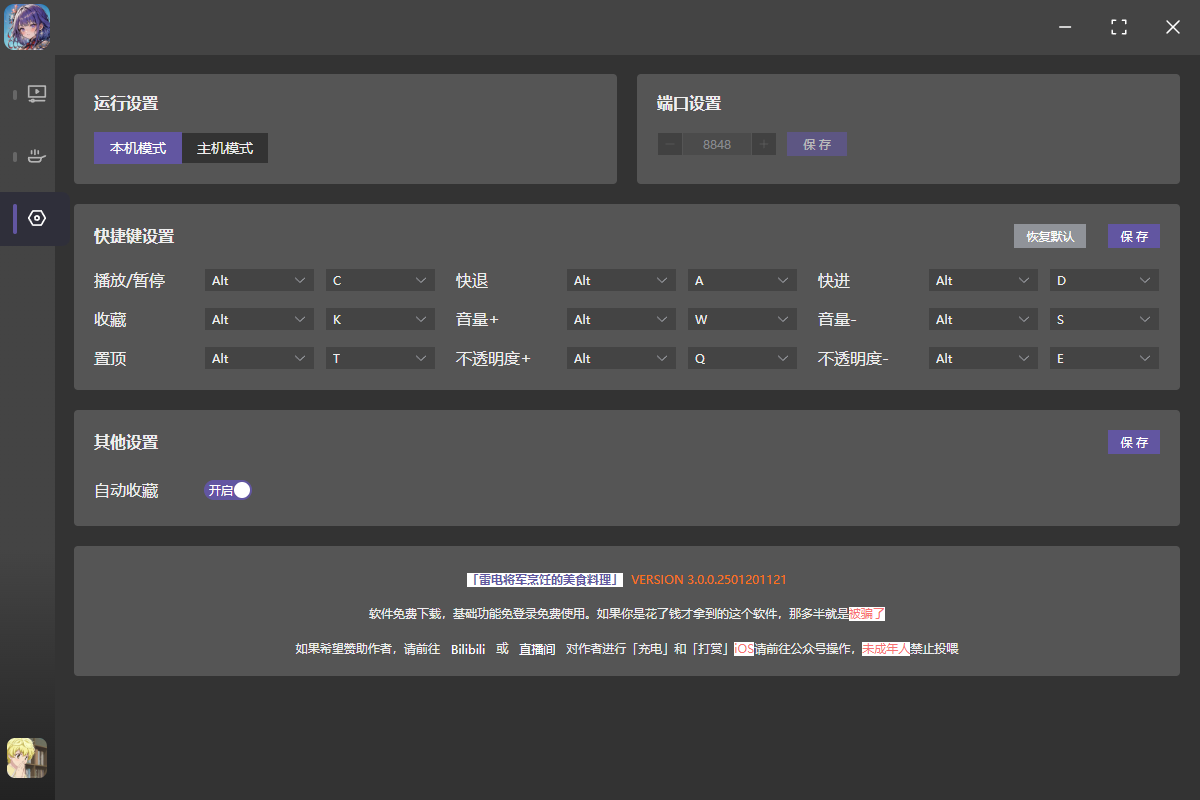Select the settings hexagon sidebar icon

(x=37, y=218)
